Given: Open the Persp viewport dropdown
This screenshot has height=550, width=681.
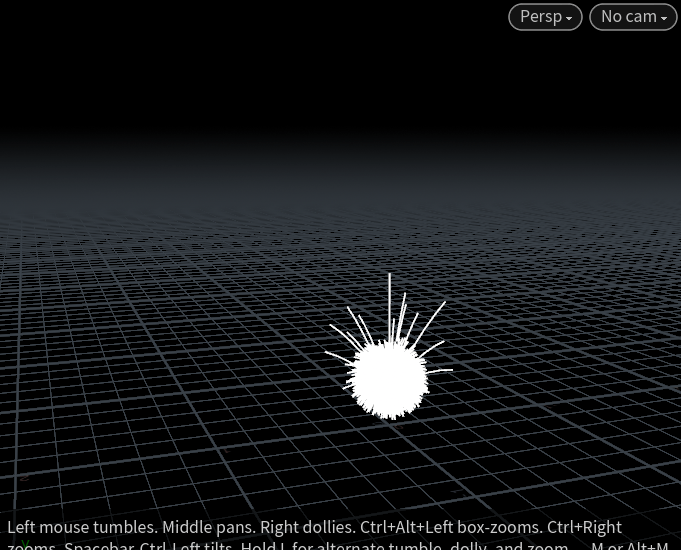Looking at the screenshot, I should pyautogui.click(x=545, y=17).
